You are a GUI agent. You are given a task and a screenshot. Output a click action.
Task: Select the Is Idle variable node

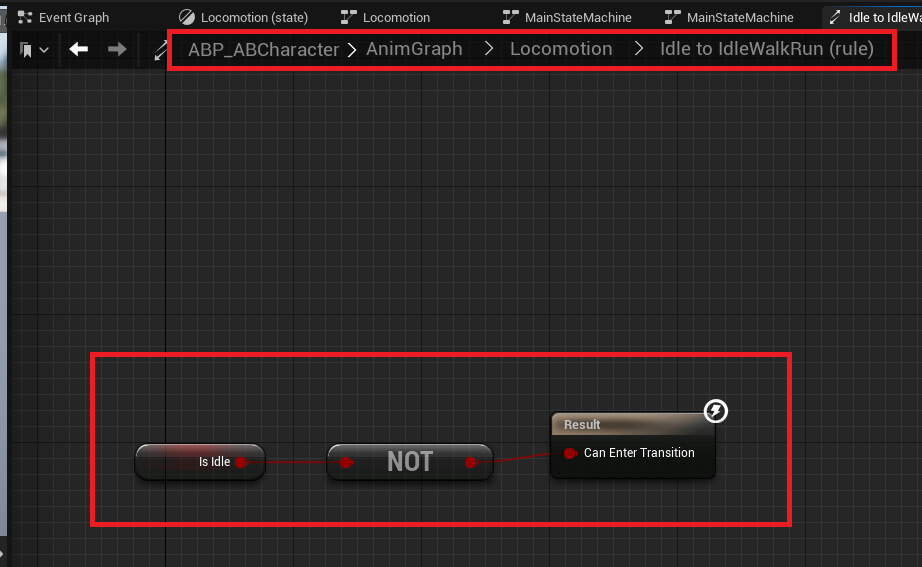coord(200,462)
